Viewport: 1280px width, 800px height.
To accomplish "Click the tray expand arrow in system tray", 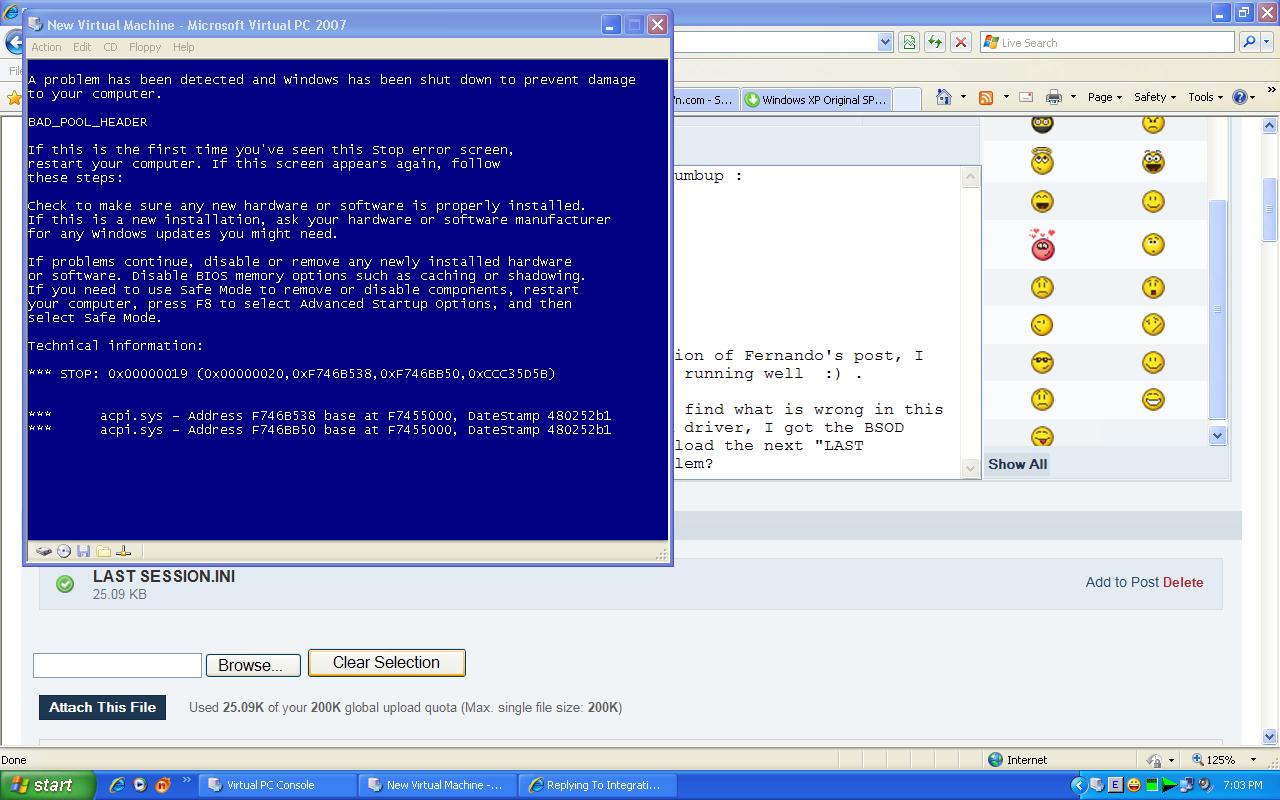I will [x=1078, y=785].
